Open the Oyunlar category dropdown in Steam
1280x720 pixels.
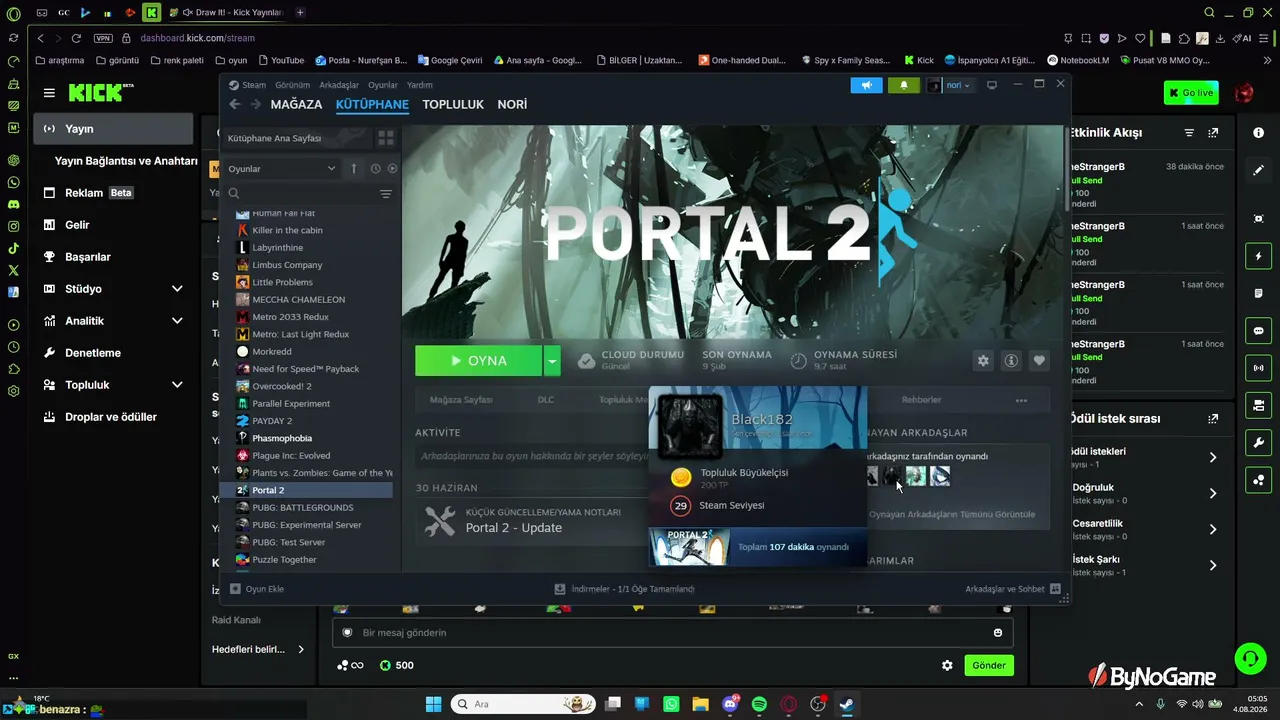click(x=282, y=169)
